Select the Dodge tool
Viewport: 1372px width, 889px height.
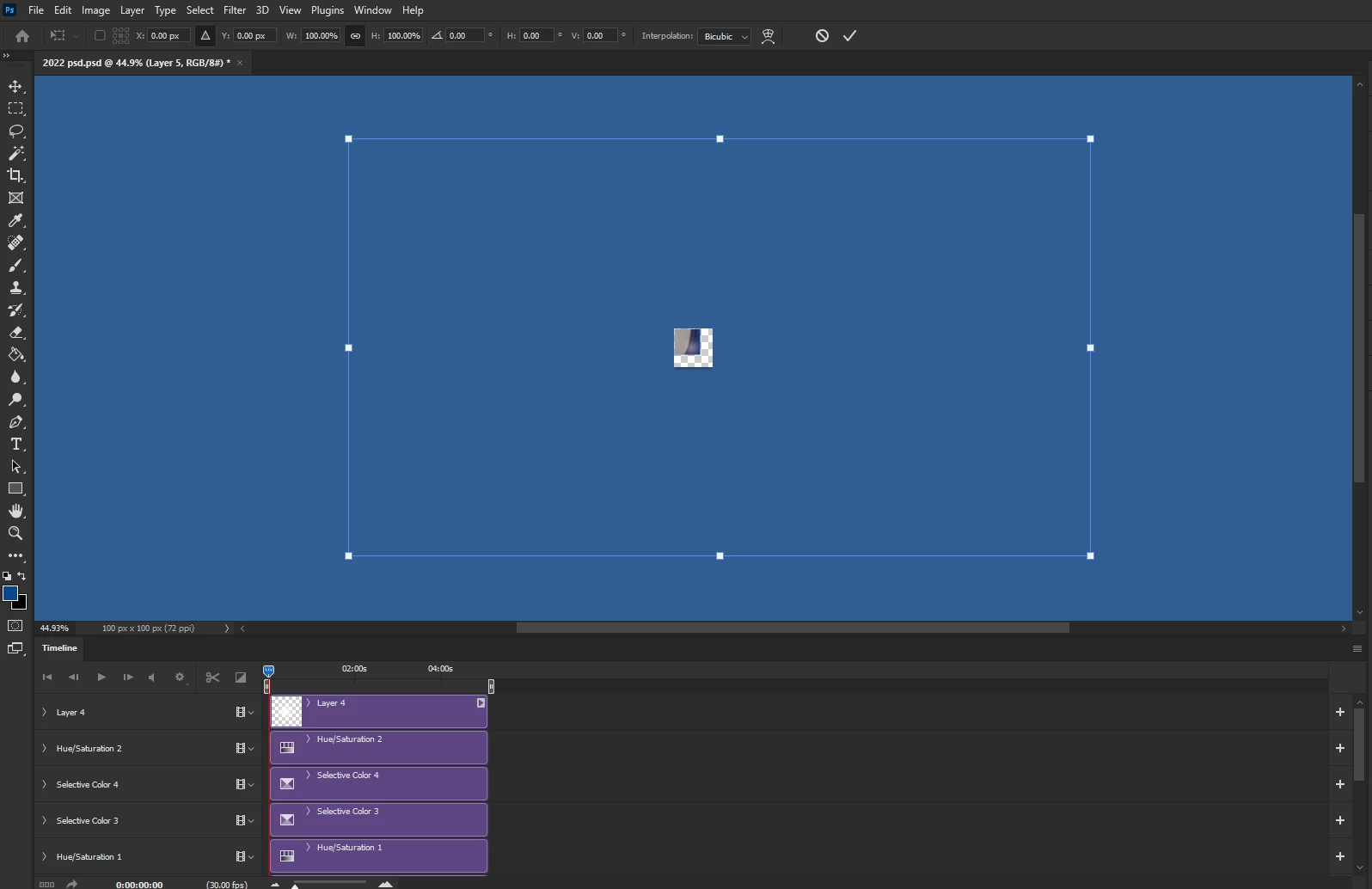pyautogui.click(x=15, y=399)
